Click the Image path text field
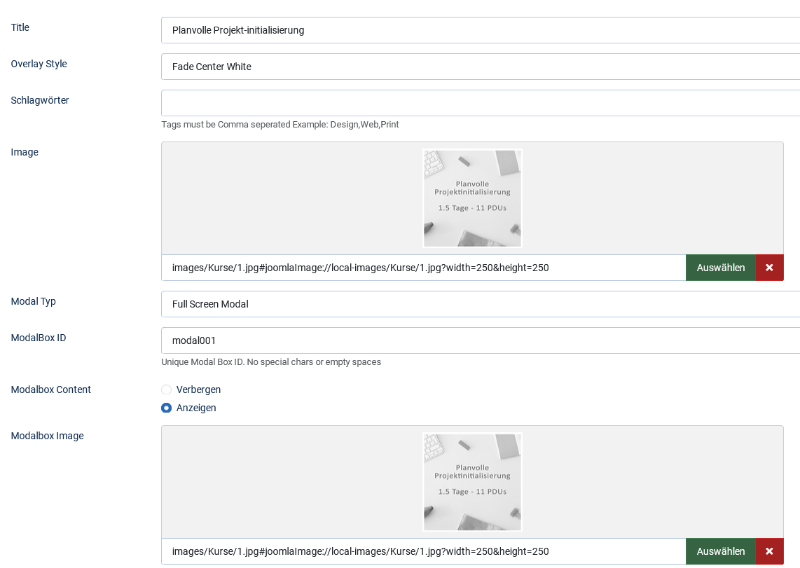The width and height of the screenshot is (800, 568). (423, 267)
